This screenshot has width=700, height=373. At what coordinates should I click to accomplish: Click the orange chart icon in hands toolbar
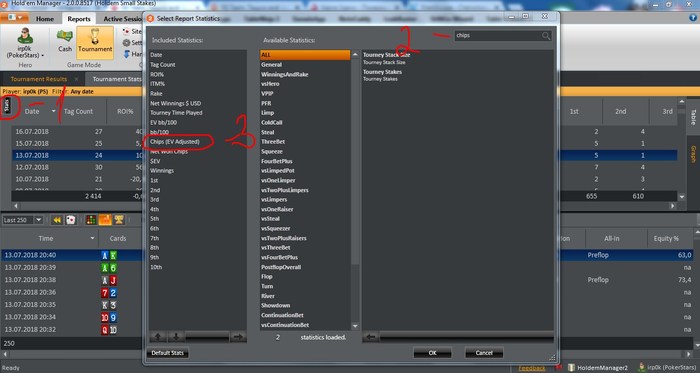tap(105, 220)
